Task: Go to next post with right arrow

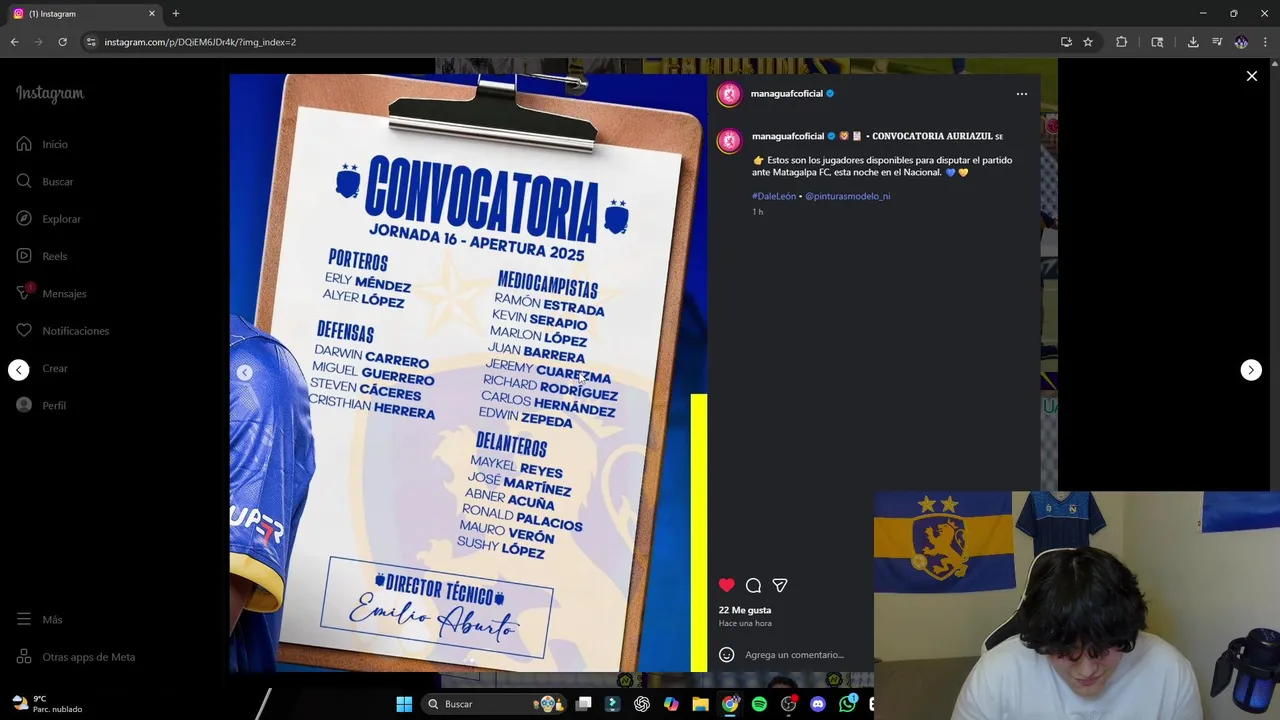Action: [x=1251, y=370]
